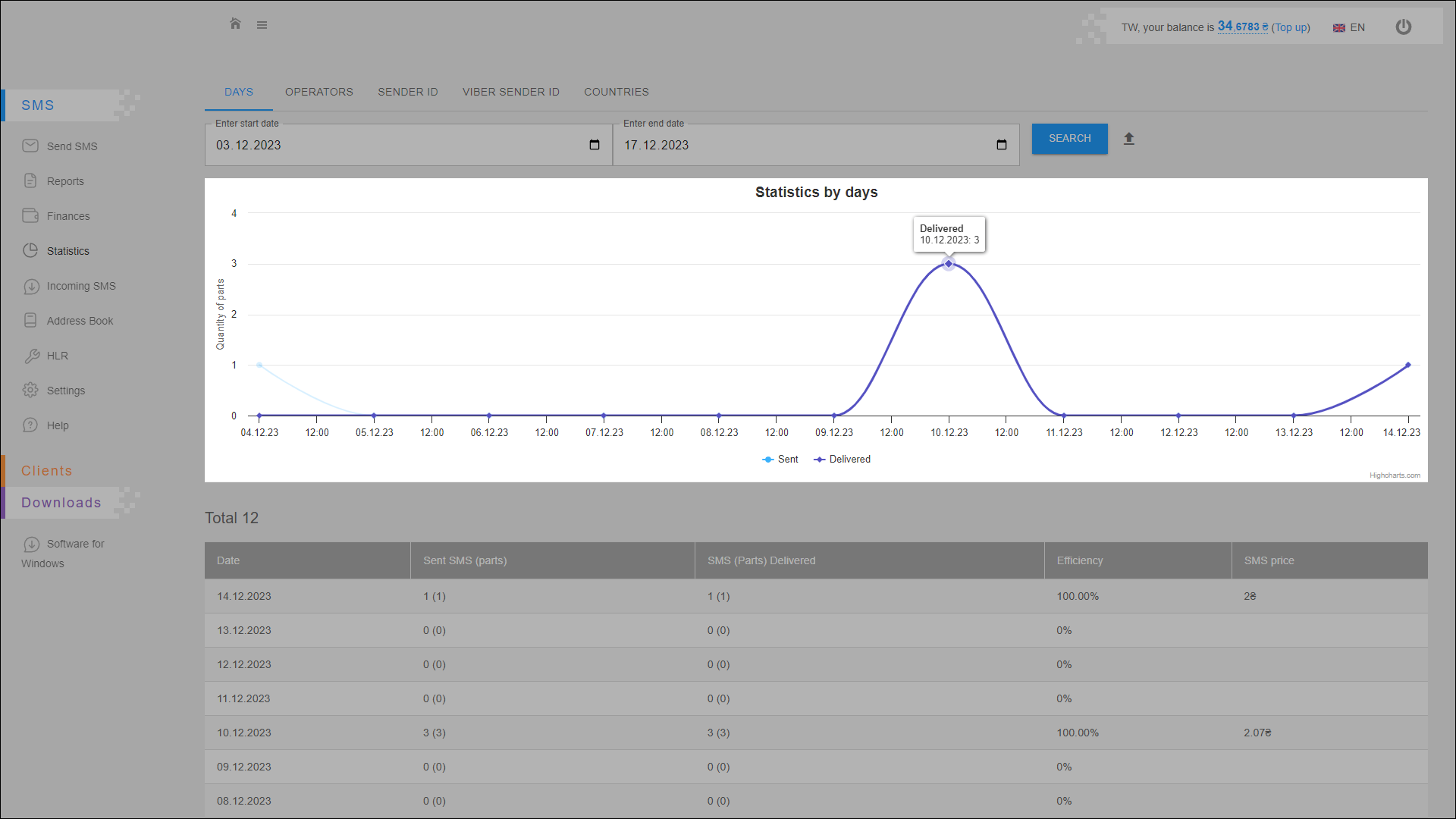Switch to the Operators tab
This screenshot has height=819, width=1456.
coord(318,92)
